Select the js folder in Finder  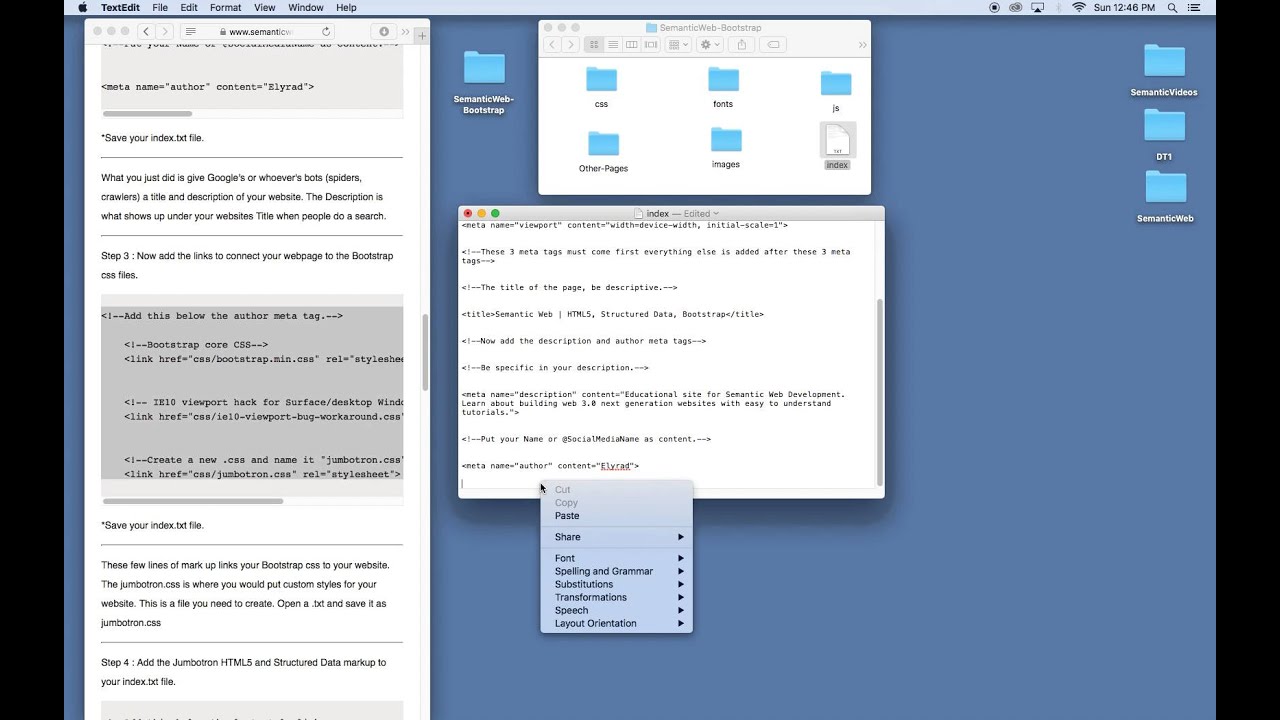[836, 91]
